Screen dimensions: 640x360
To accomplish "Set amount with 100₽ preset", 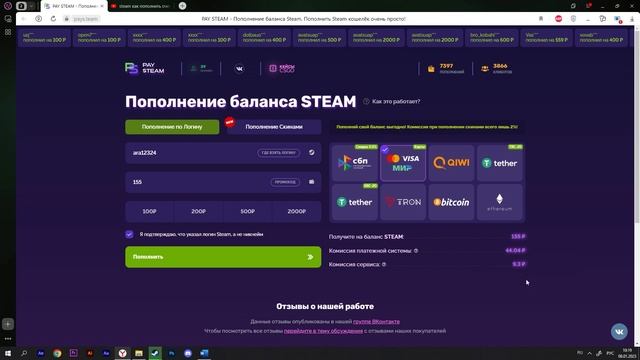I will coord(149,211).
